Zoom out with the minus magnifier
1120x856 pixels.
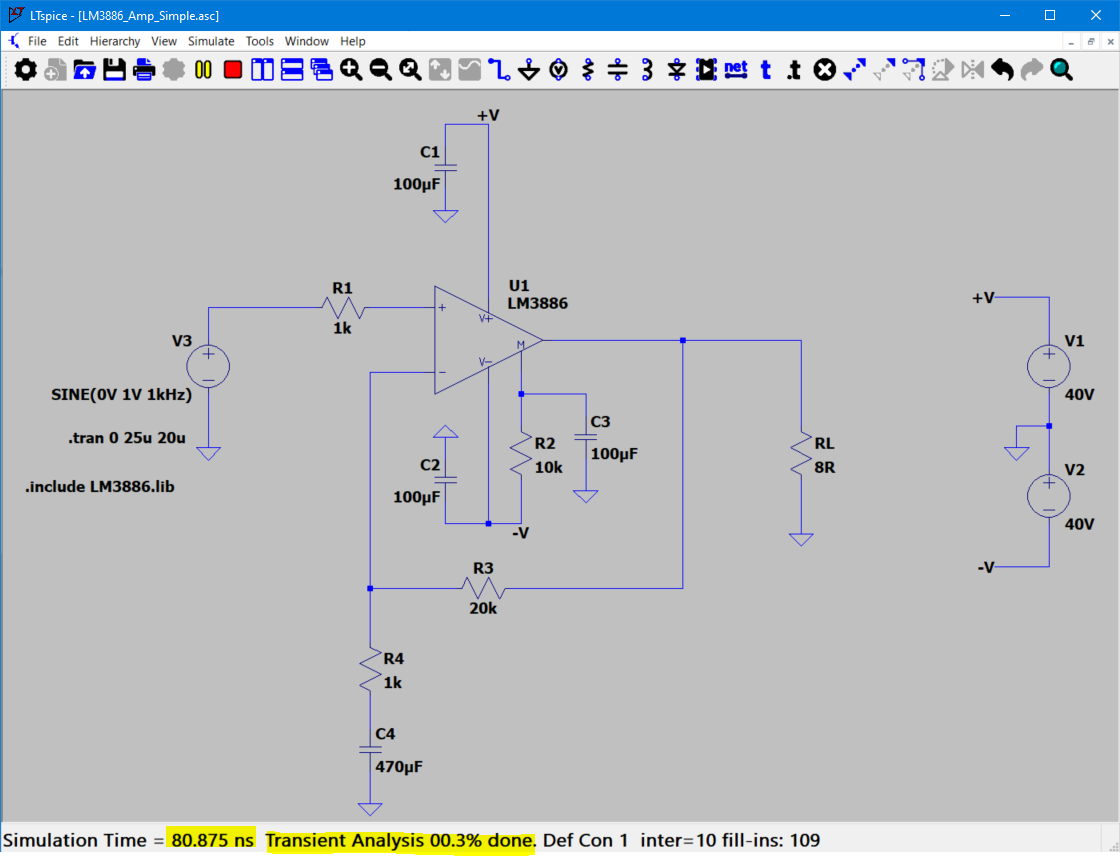[x=381, y=69]
